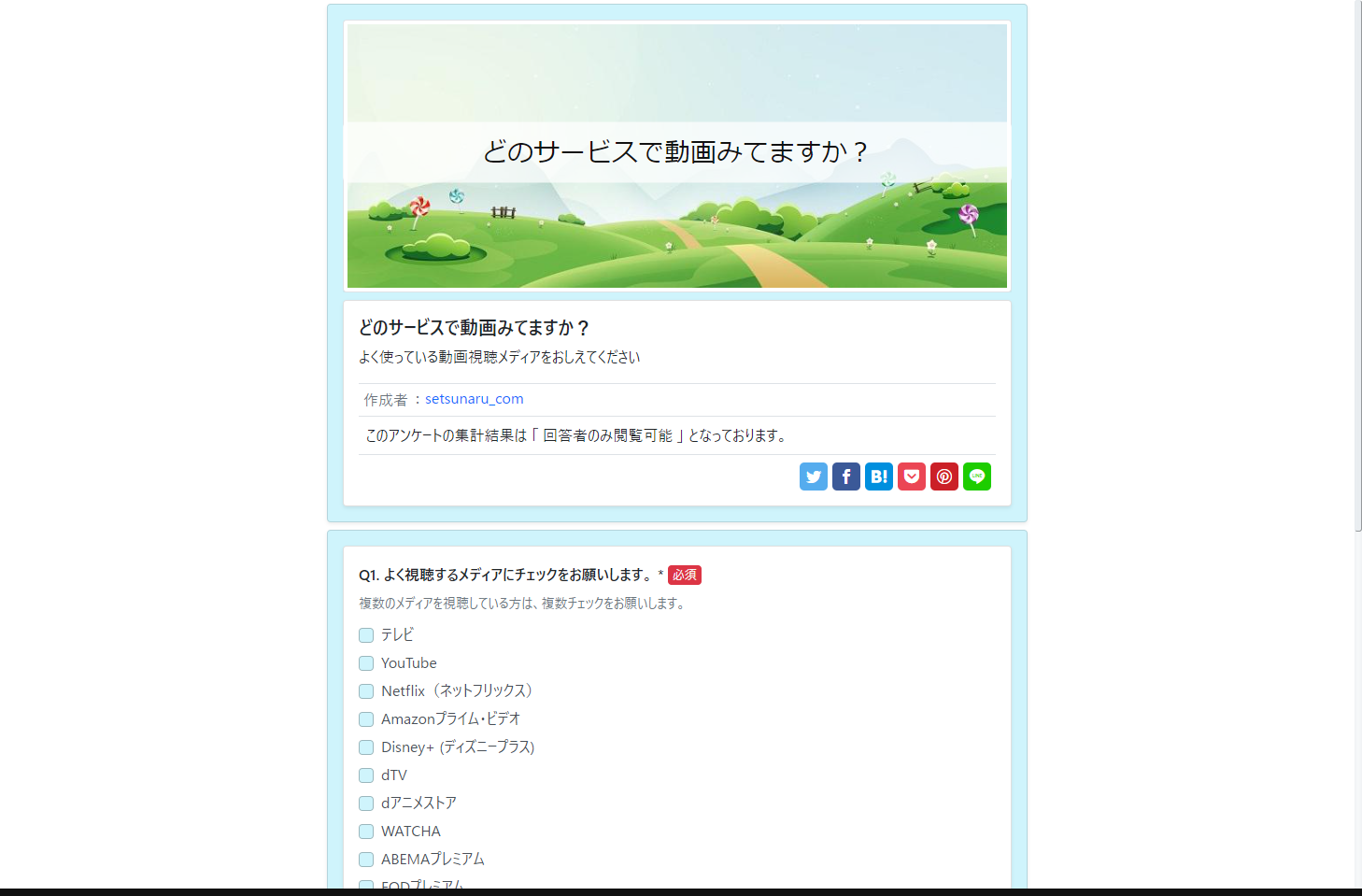The width and height of the screenshot is (1362, 896).
Task: Save the page with the Pocket icon
Action: point(911,476)
